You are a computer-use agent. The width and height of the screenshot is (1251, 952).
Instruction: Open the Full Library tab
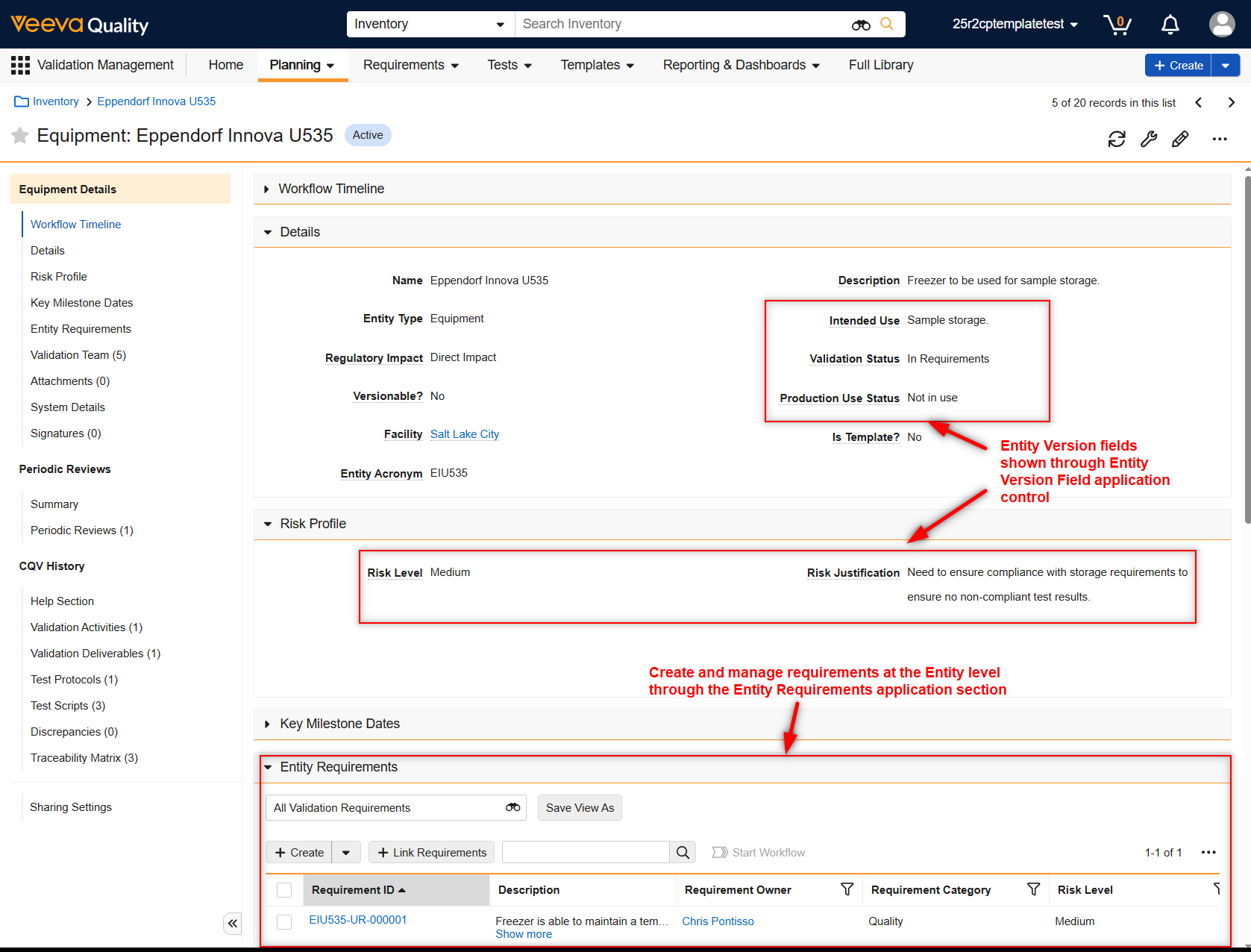click(880, 65)
